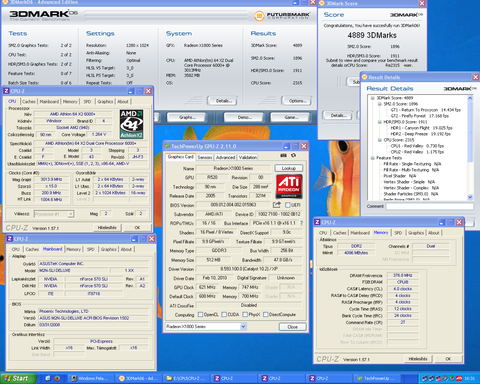Viewport: 480px width, 384px height.
Task: Click the Game button in 3DMark06
Action: (x=291, y=117)
